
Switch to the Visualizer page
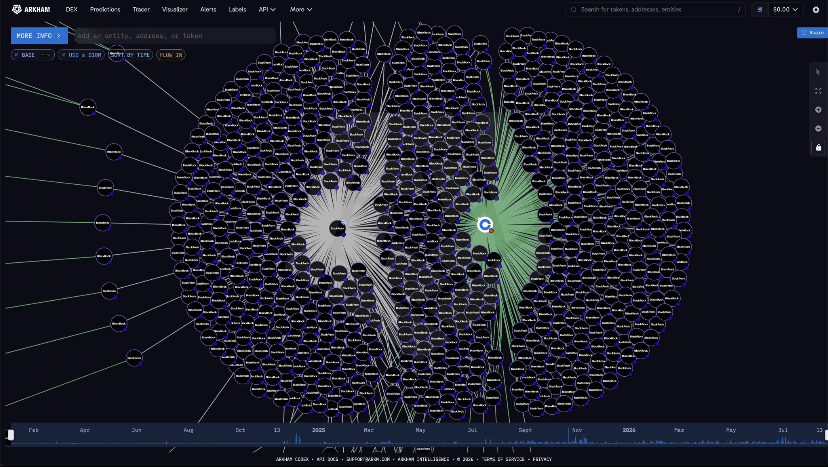(175, 10)
